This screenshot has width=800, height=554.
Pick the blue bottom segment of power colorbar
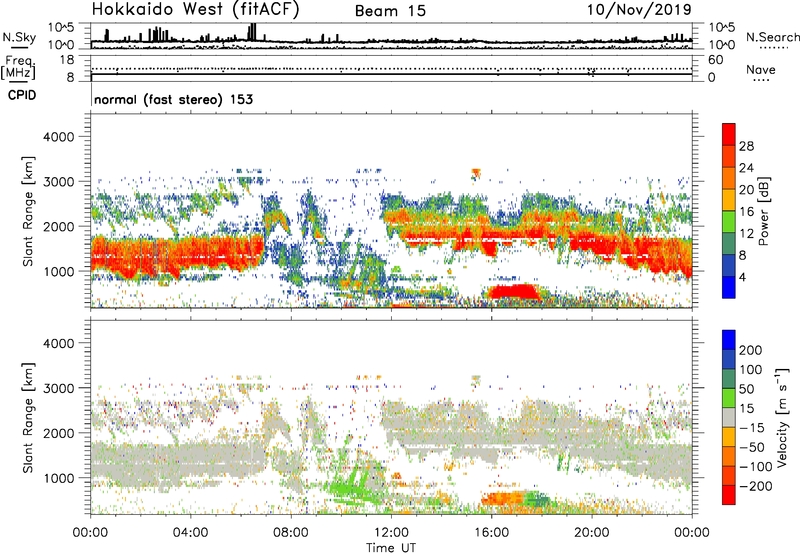coord(729,287)
